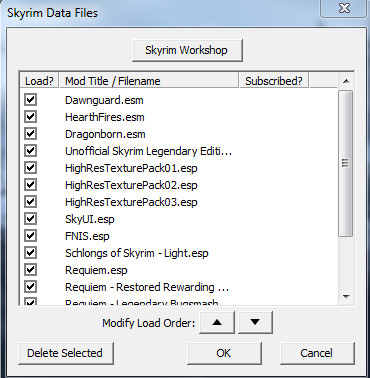This screenshot has width=370, height=378.
Task: Open the Skyrim Workshop button
Action: 187,50
